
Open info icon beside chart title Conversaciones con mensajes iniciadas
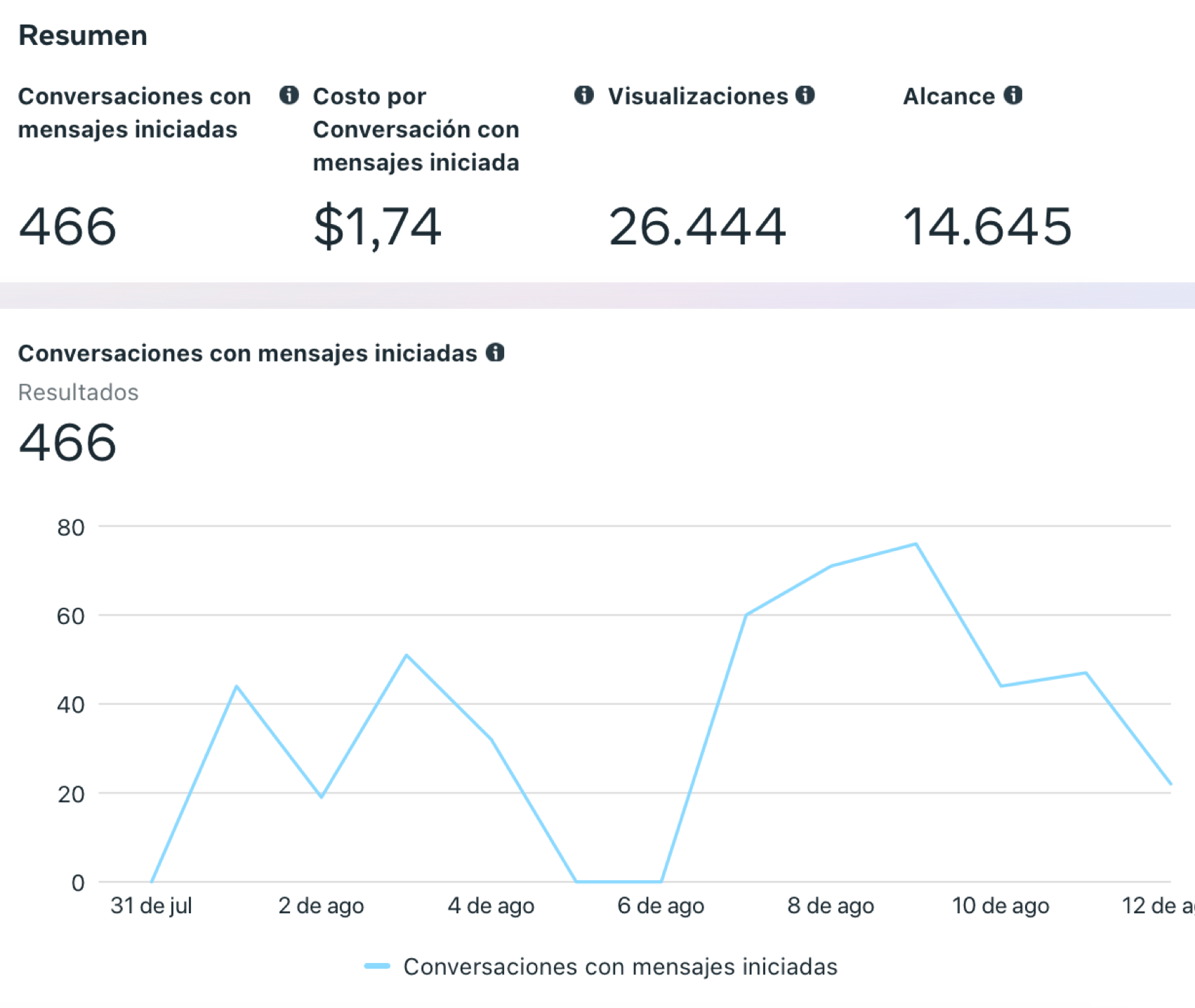click(495, 352)
